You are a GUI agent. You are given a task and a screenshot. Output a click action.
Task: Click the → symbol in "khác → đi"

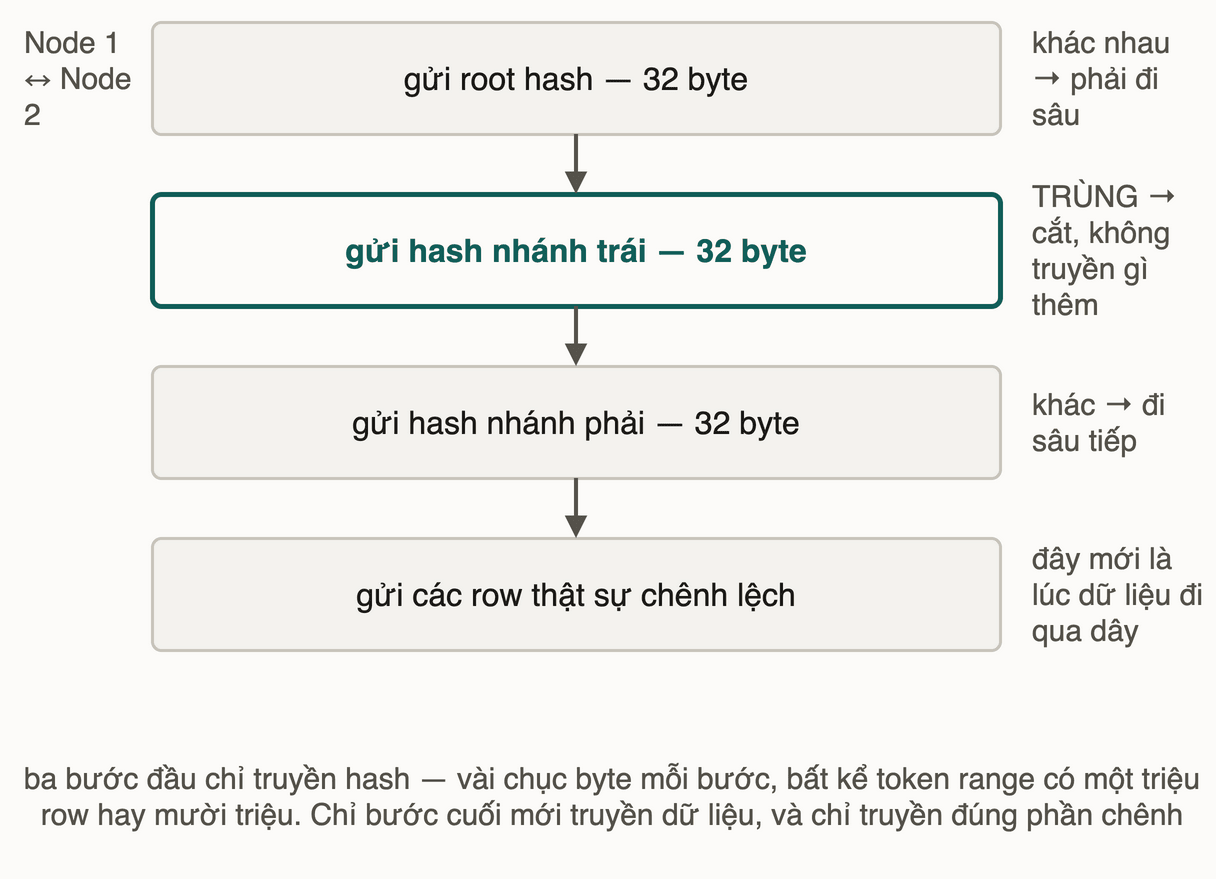[1118, 405]
